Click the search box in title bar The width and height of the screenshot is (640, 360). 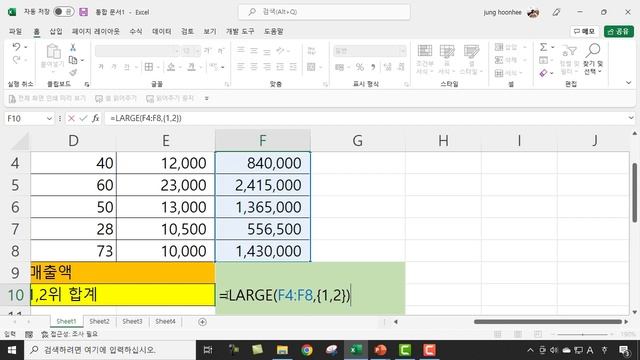pyautogui.click(x=324, y=12)
